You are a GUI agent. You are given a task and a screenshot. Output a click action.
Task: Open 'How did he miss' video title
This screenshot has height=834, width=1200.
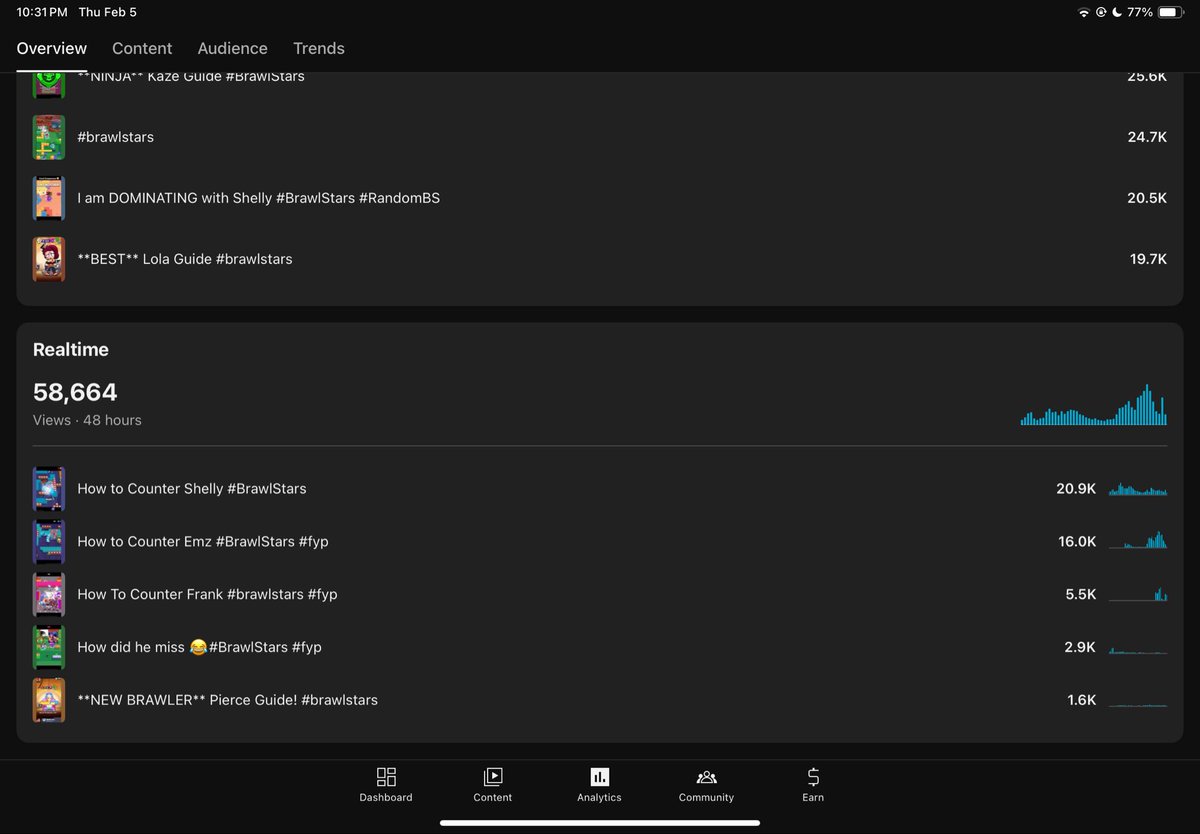point(200,647)
